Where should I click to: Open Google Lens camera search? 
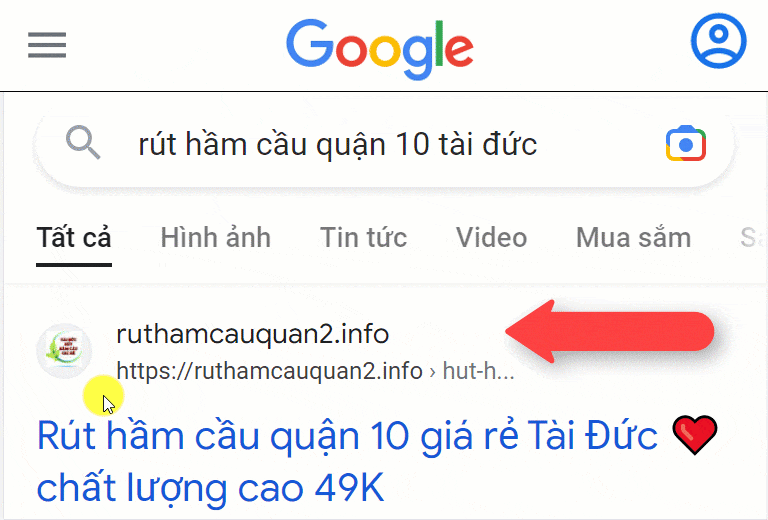686,143
